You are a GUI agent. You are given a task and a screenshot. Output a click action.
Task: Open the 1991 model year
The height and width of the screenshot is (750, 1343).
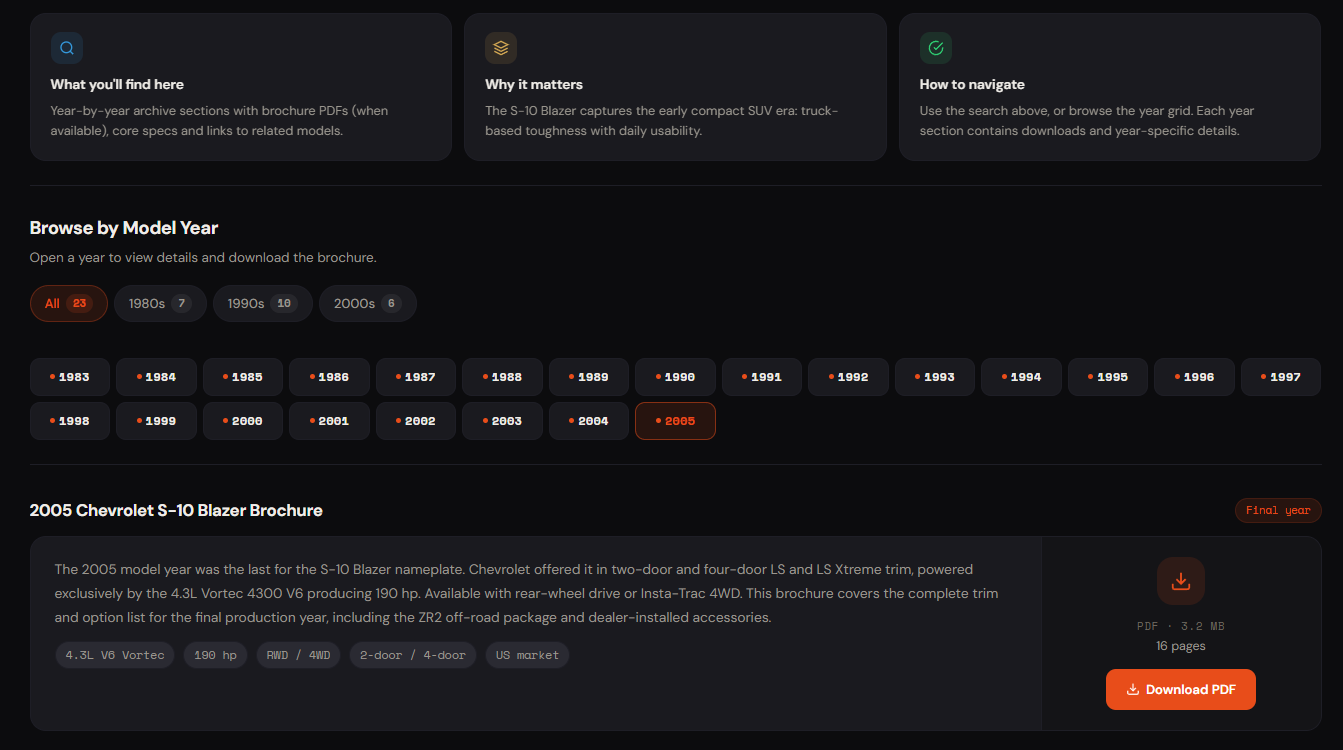tap(762, 377)
